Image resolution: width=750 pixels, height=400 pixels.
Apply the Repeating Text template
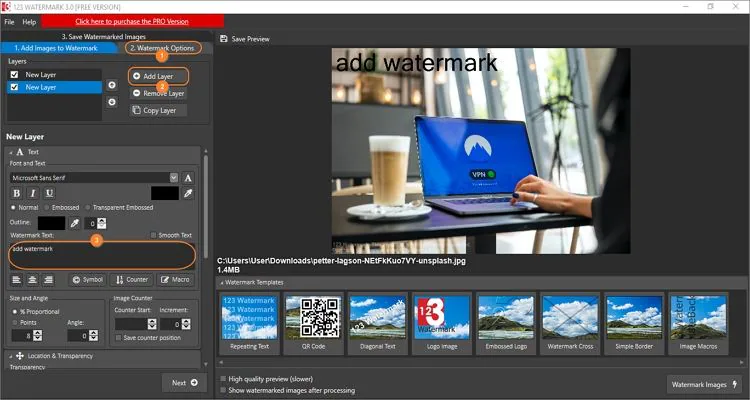(250, 323)
